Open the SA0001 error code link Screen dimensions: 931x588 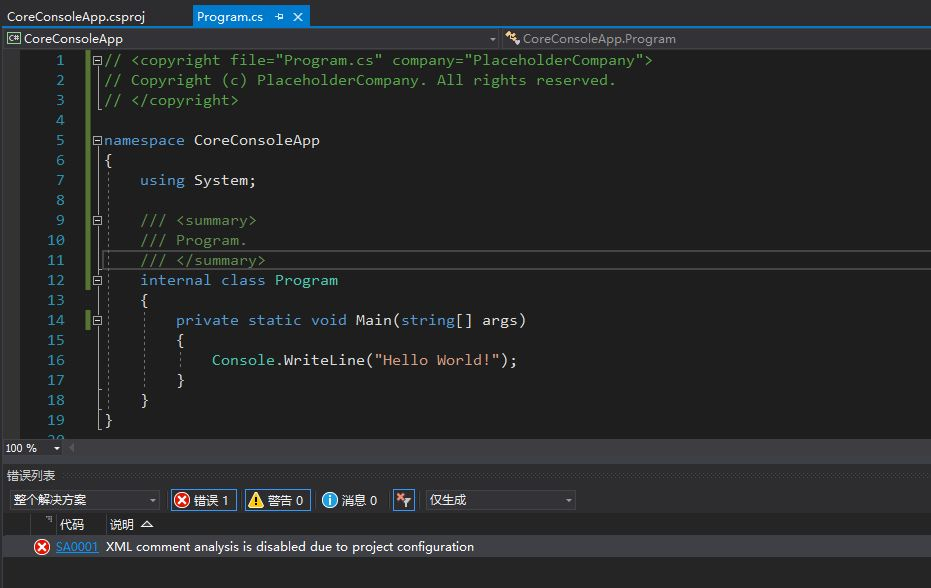77,547
